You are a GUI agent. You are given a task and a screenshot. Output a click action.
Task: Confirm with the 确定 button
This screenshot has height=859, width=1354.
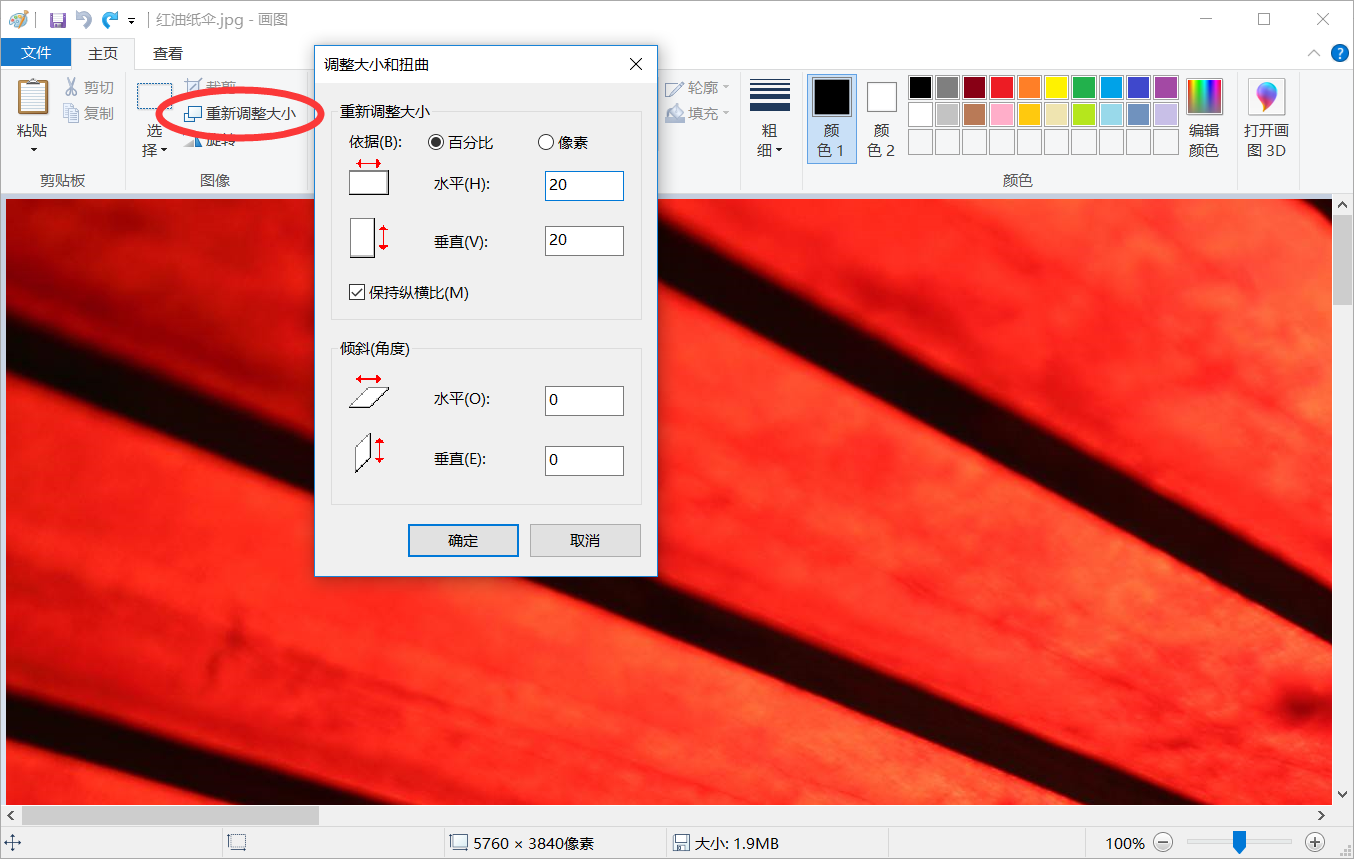pyautogui.click(x=463, y=540)
